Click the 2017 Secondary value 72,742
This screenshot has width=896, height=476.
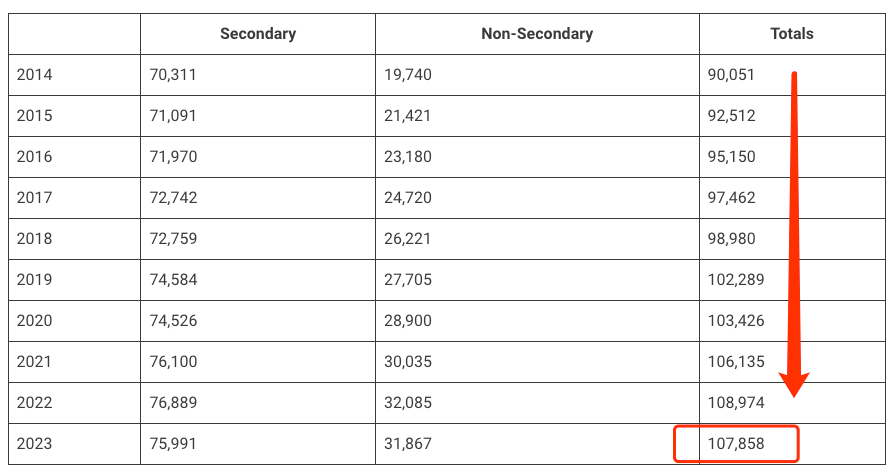pyautogui.click(x=173, y=198)
